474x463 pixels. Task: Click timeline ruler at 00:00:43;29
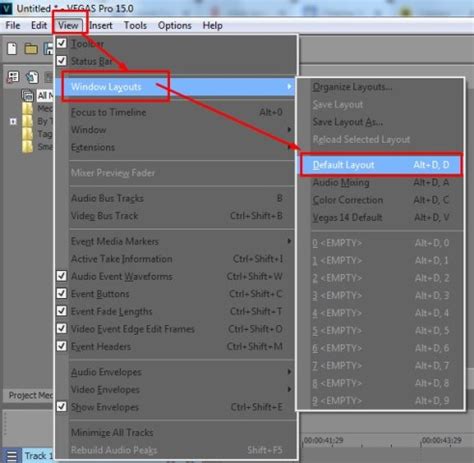pyautogui.click(x=442, y=440)
